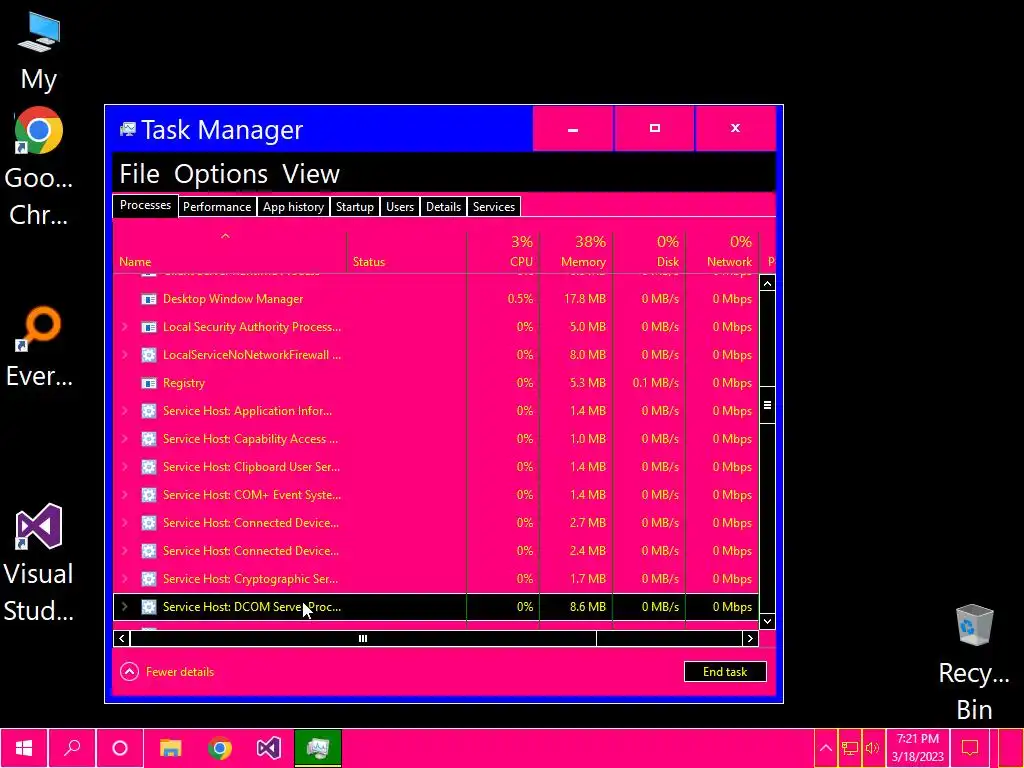
Task: Sort processes by Network column
Action: [x=722, y=251]
